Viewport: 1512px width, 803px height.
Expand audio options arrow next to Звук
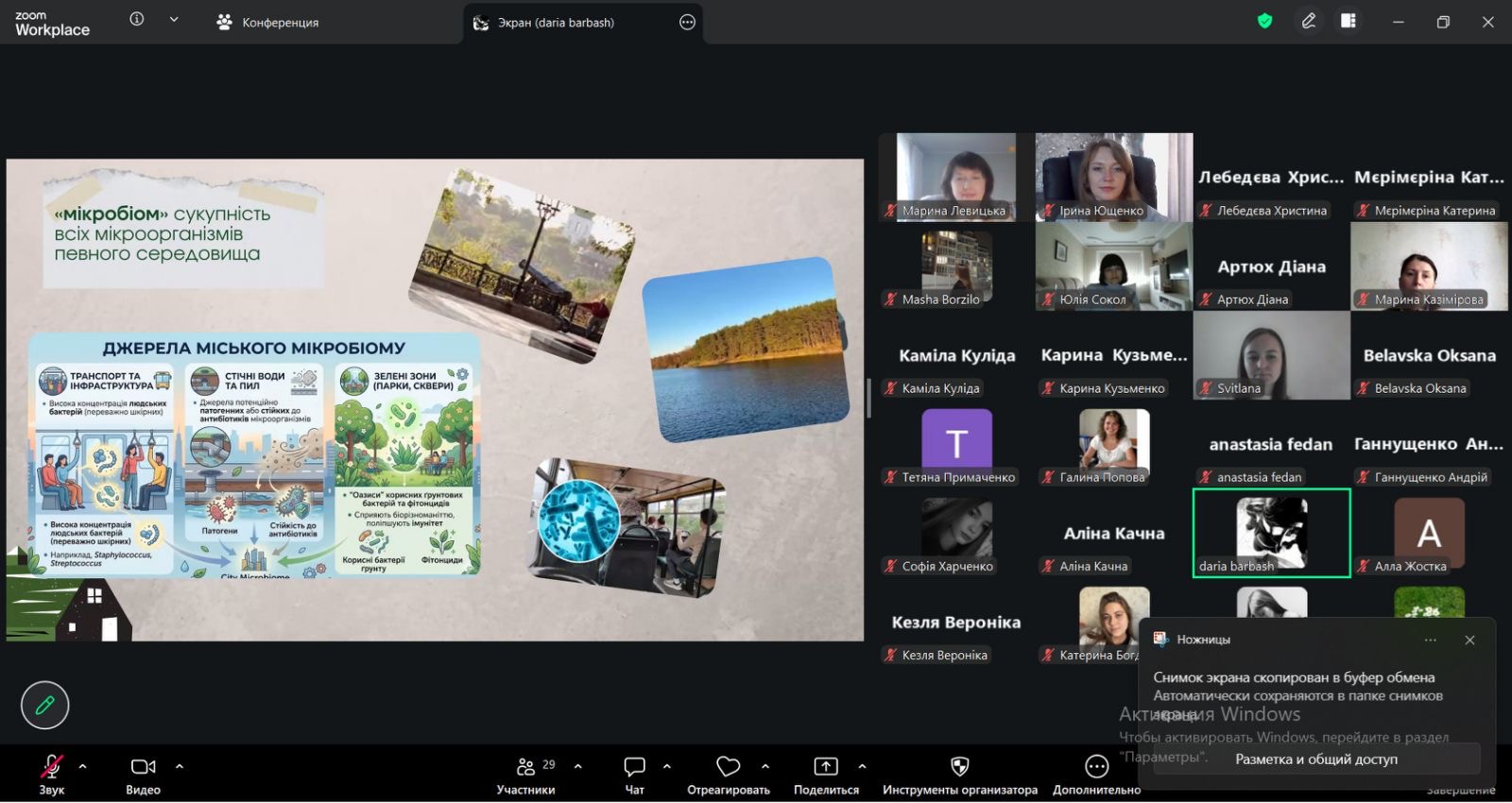point(83,766)
